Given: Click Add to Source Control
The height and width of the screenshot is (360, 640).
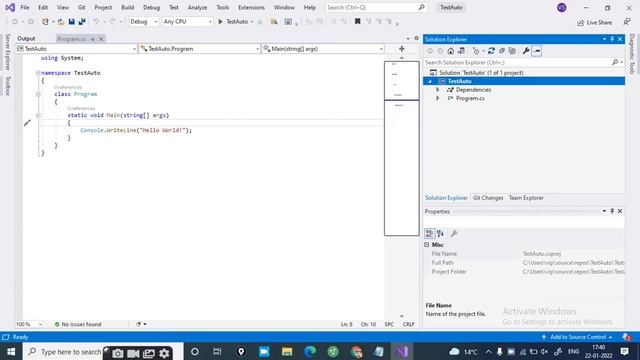Looking at the screenshot, I should tap(578, 337).
